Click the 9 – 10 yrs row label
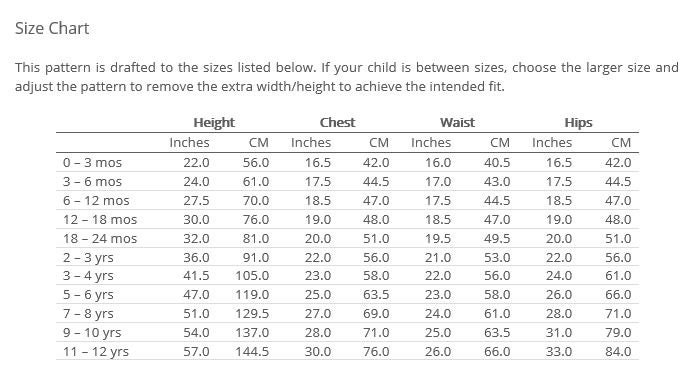 click(92, 333)
